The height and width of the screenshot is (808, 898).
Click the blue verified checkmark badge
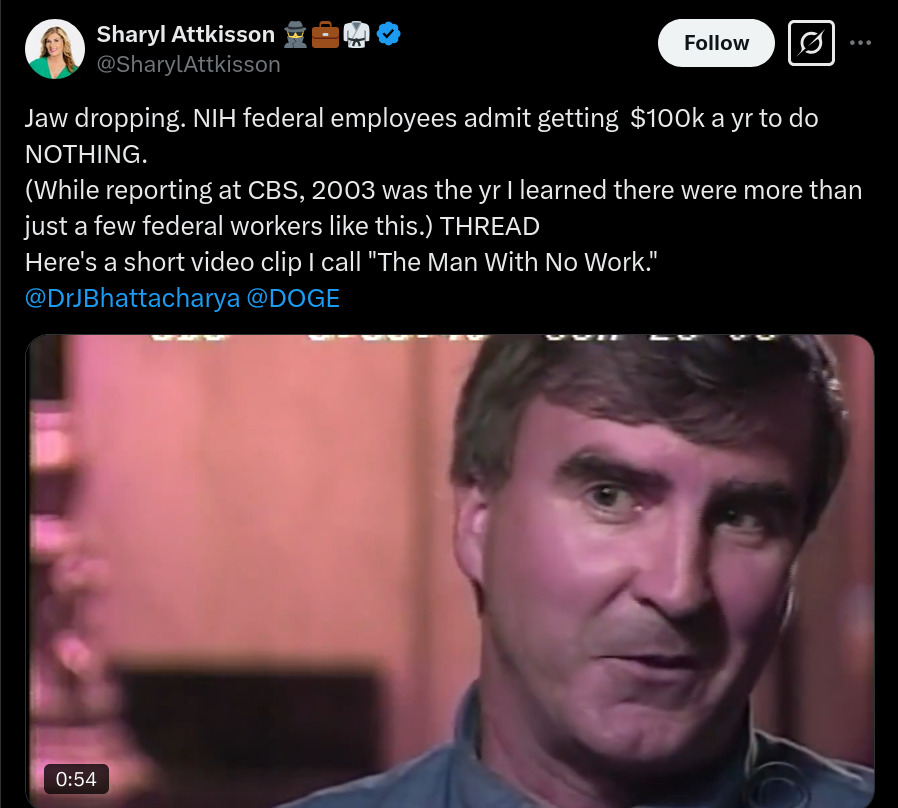click(x=389, y=34)
